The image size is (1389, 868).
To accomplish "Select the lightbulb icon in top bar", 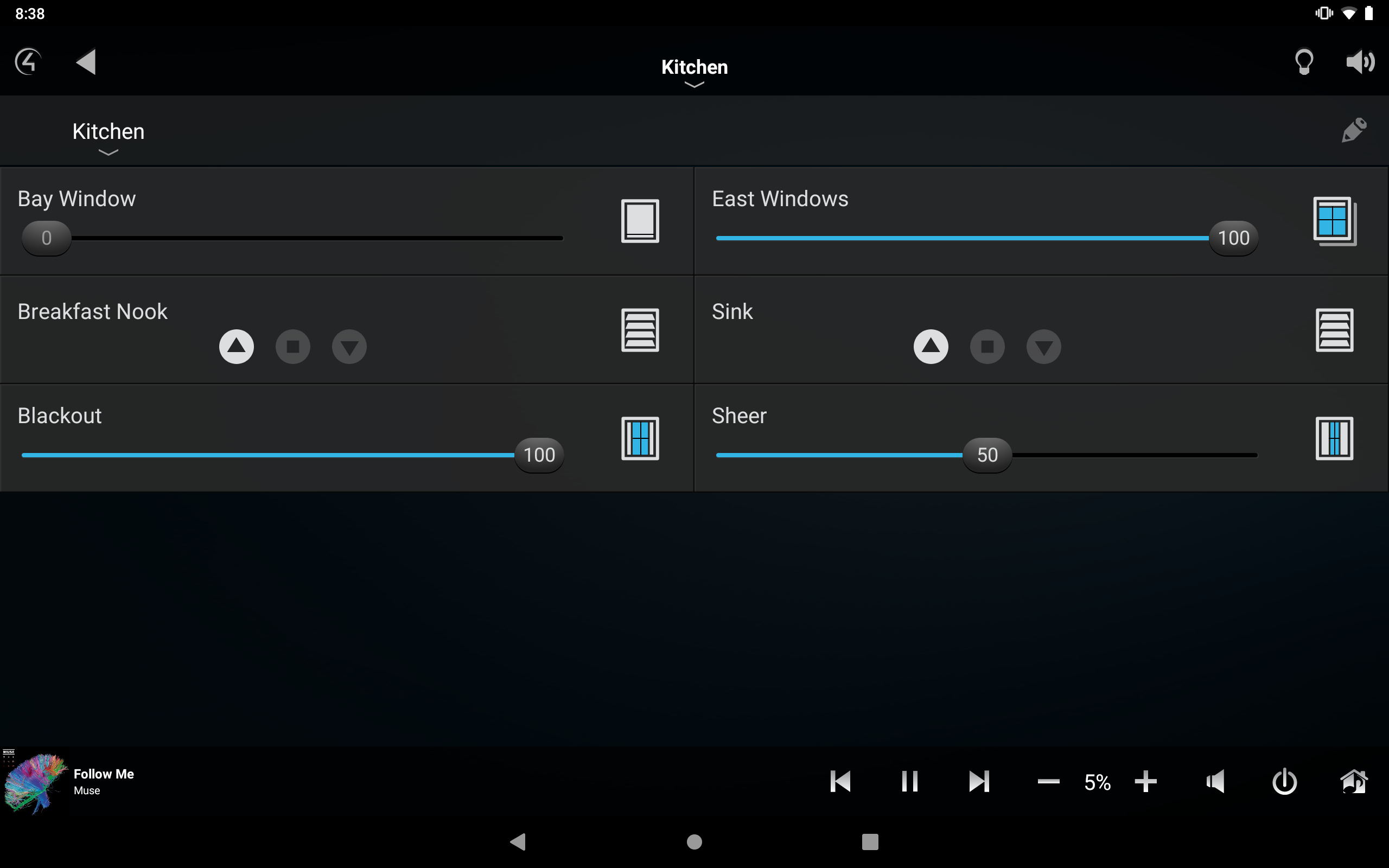I will tap(1304, 61).
